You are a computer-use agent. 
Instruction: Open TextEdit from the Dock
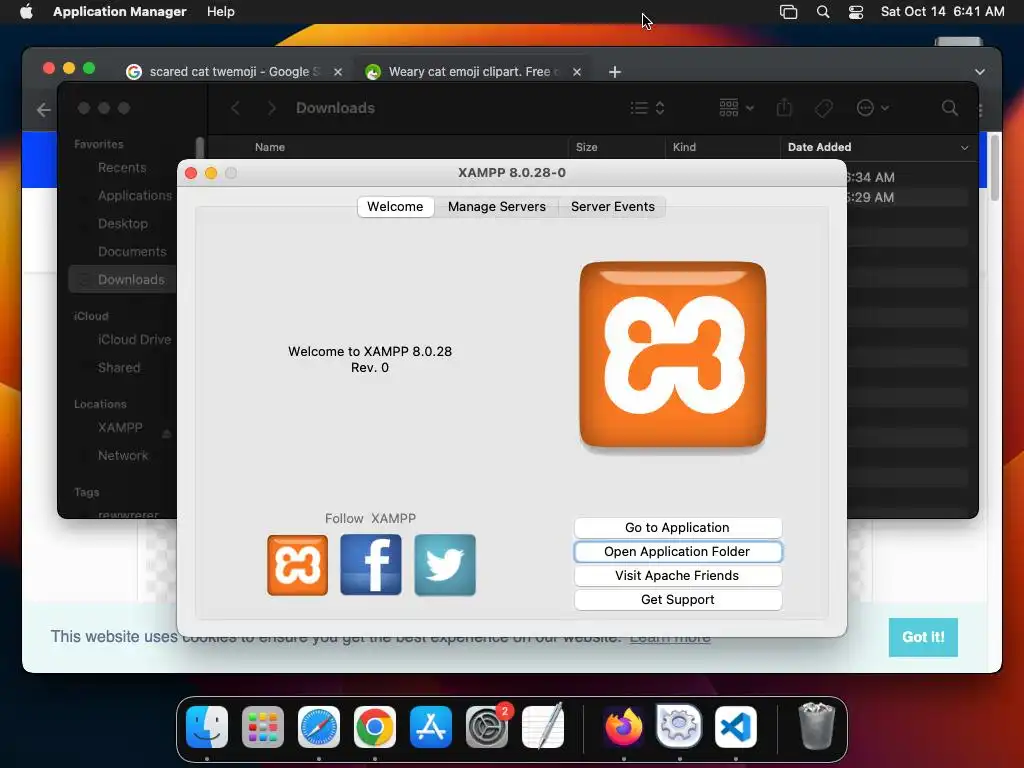coord(543,727)
